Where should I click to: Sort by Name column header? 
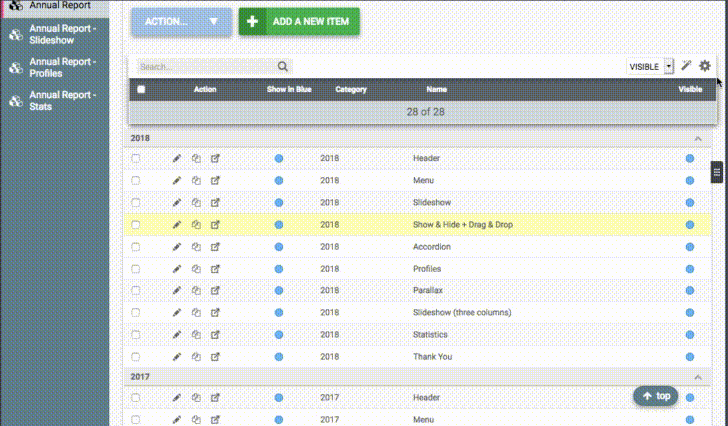pos(436,90)
